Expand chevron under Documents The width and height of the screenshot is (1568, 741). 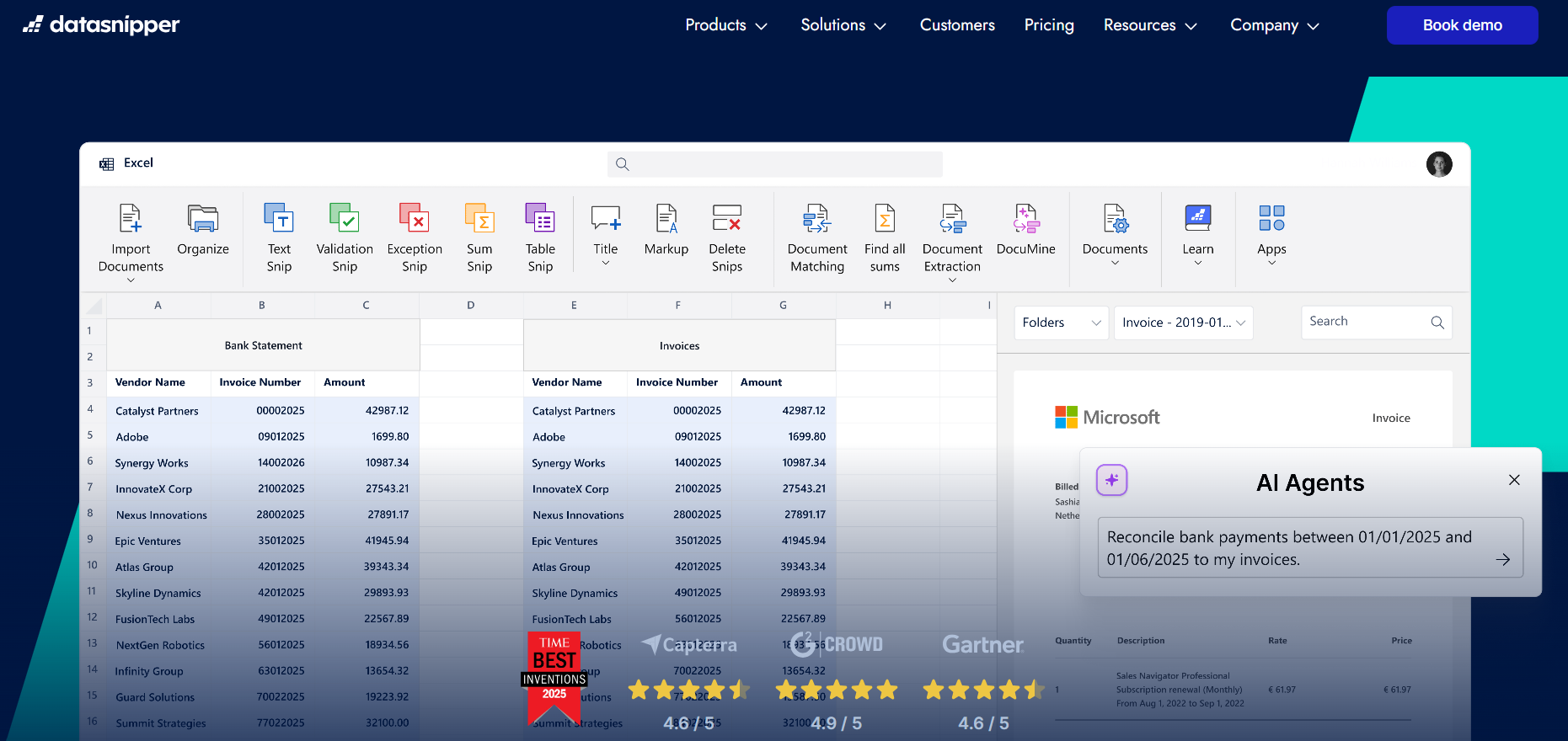point(1115,263)
